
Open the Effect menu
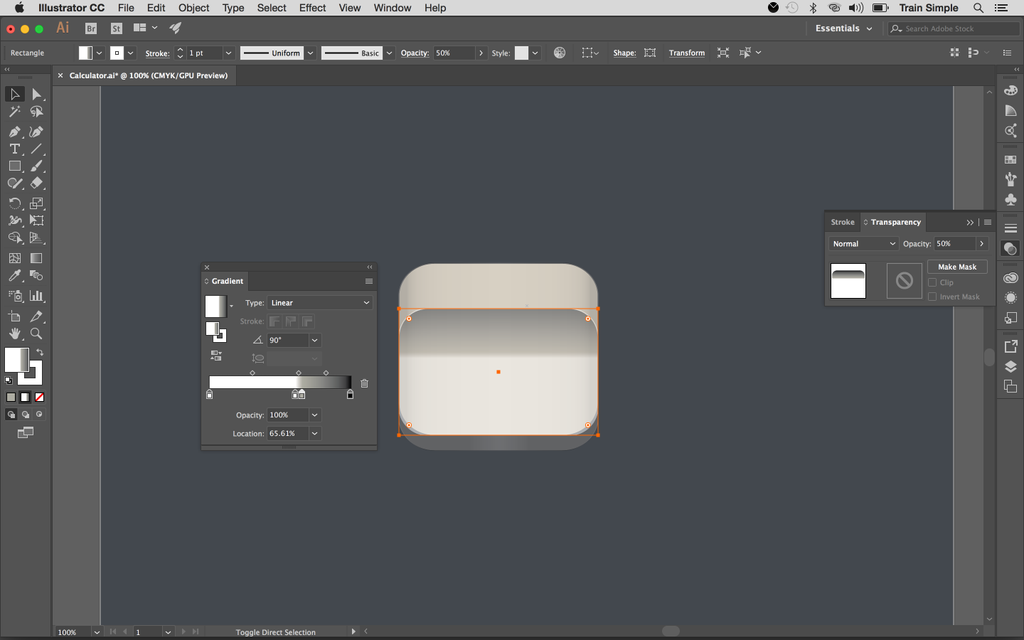pyautogui.click(x=312, y=8)
